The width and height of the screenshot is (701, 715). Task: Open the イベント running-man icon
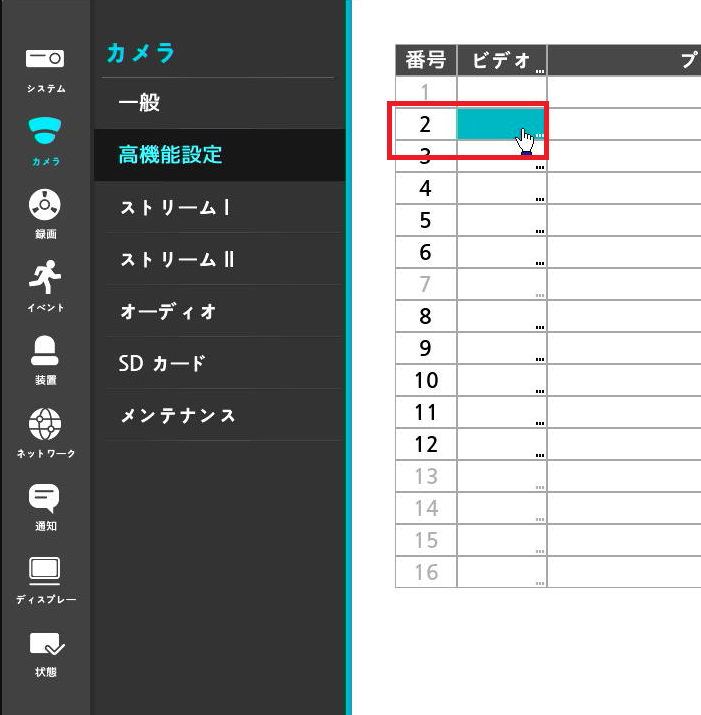coord(45,277)
